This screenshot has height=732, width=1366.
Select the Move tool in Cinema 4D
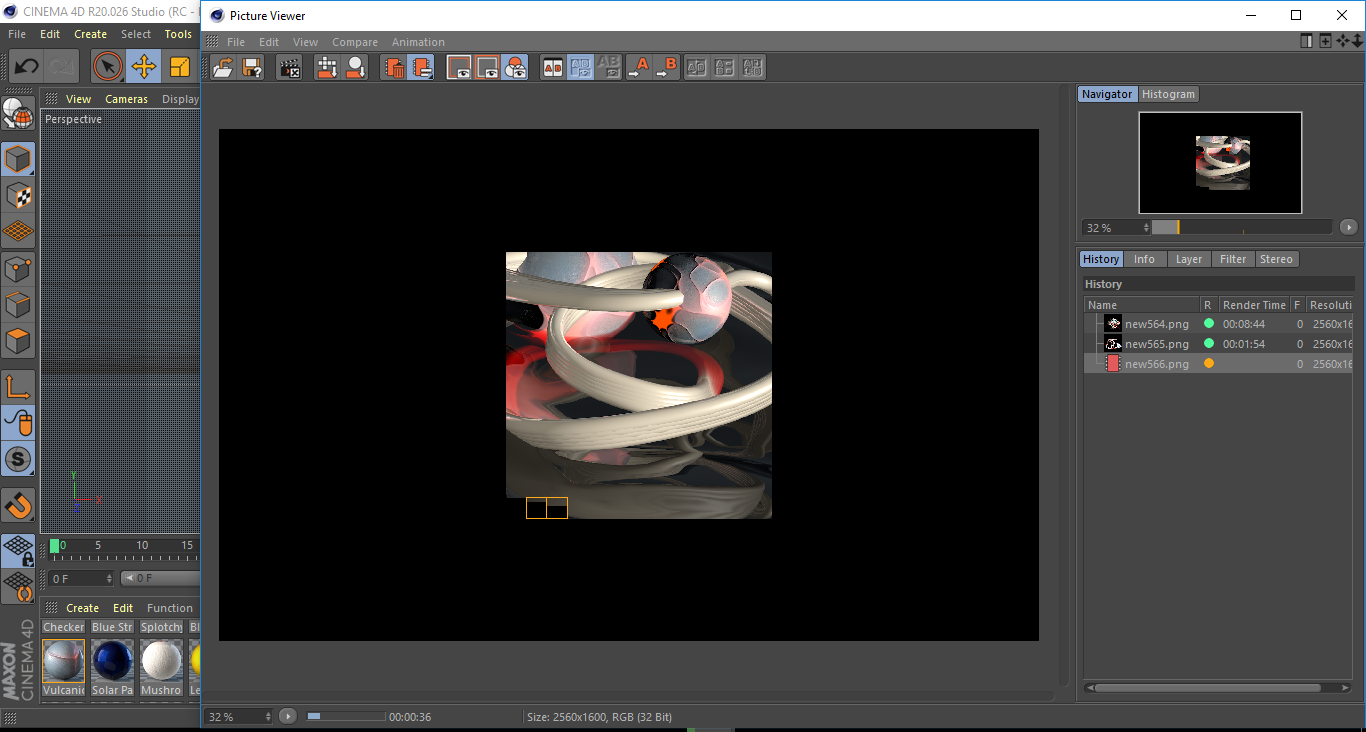coord(144,67)
